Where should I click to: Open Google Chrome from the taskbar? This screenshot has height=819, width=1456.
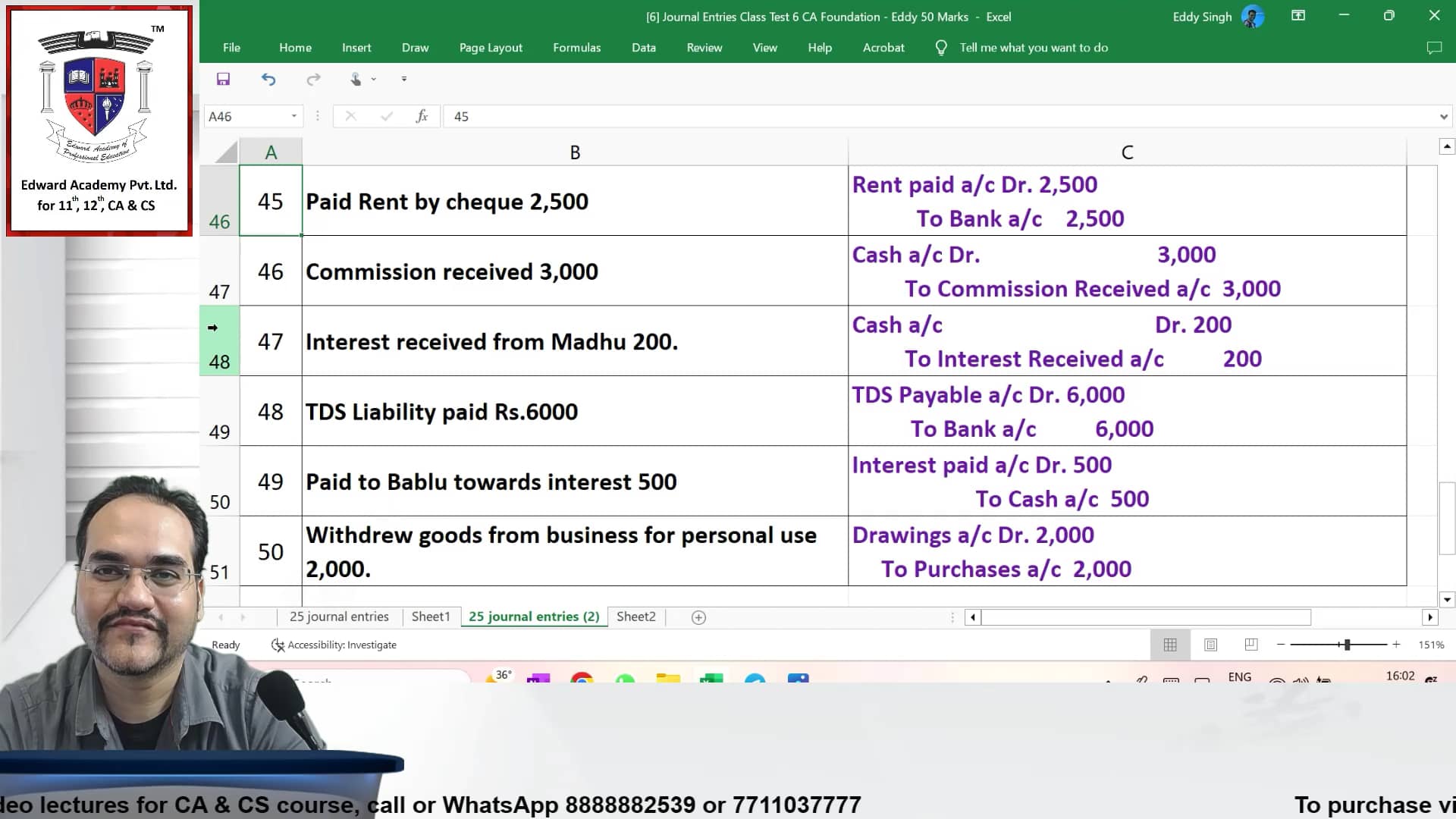pyautogui.click(x=582, y=680)
